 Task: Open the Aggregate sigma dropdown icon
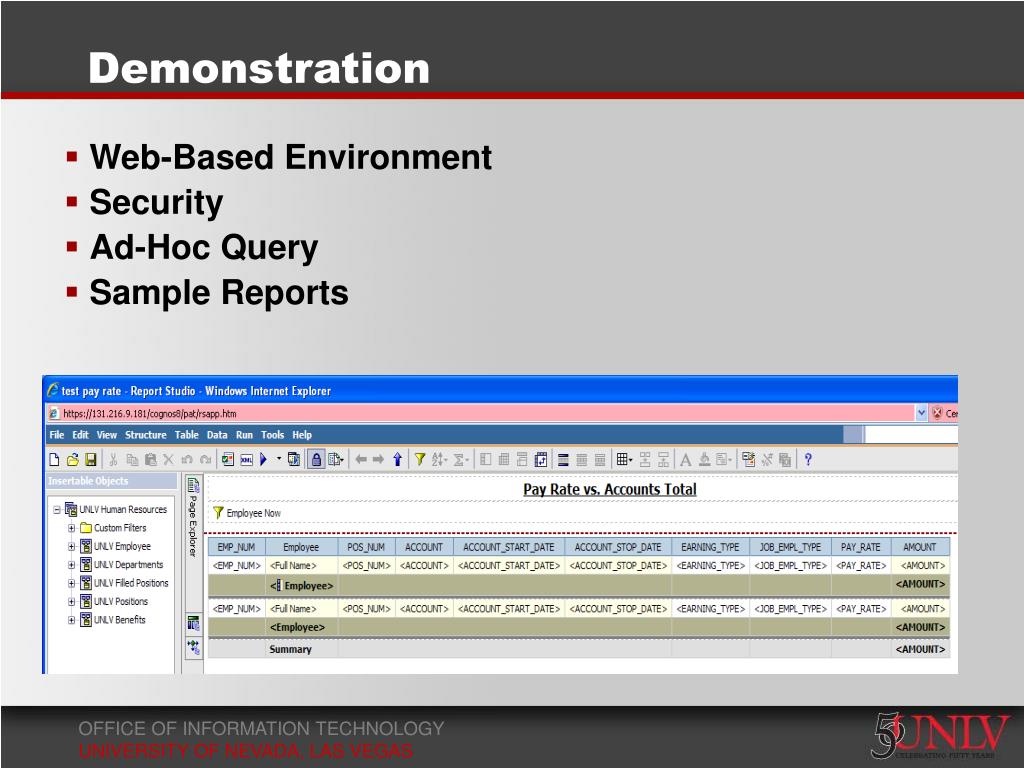(460, 460)
